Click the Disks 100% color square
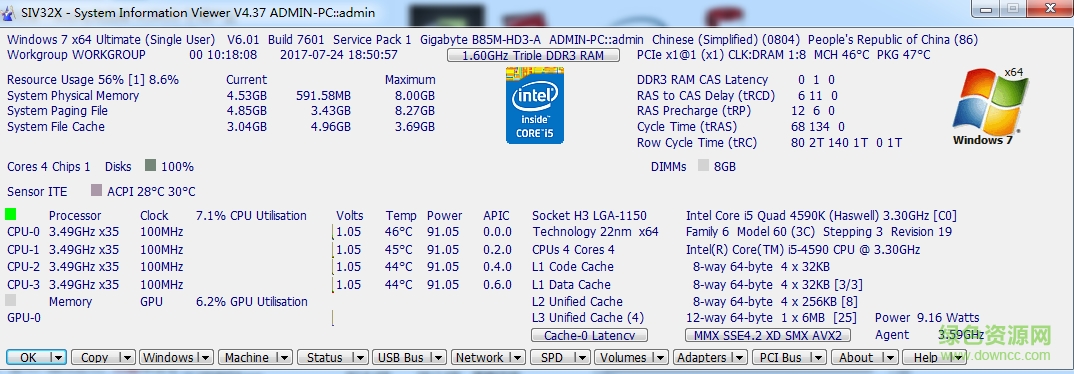Screen dimensions: 1074x374 coord(151,165)
